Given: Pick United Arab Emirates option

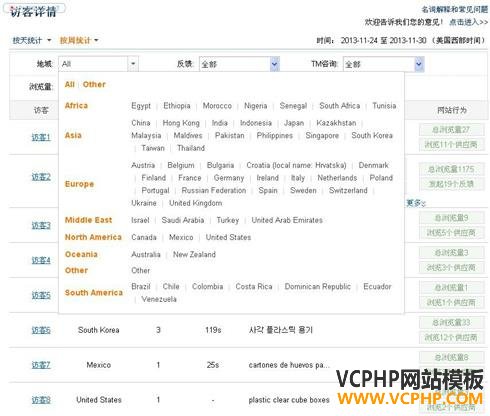Looking at the screenshot, I should pyautogui.click(x=287, y=220).
